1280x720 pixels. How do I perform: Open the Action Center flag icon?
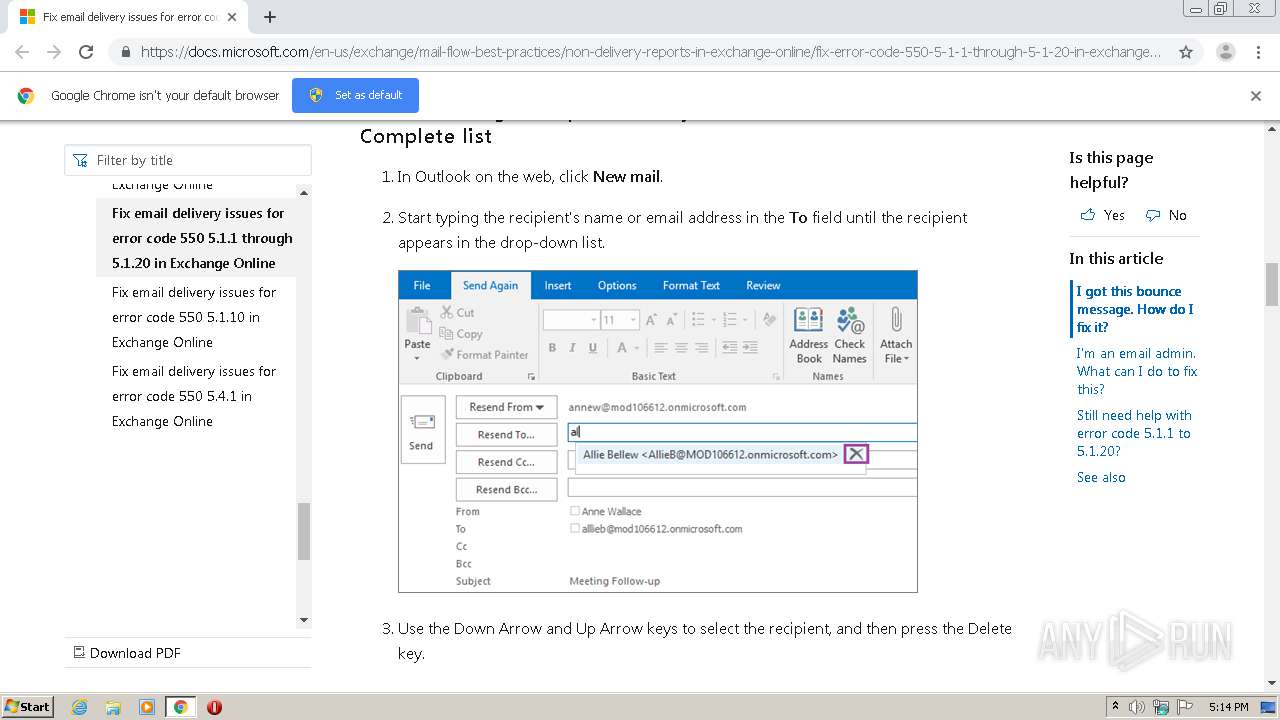coord(1185,707)
